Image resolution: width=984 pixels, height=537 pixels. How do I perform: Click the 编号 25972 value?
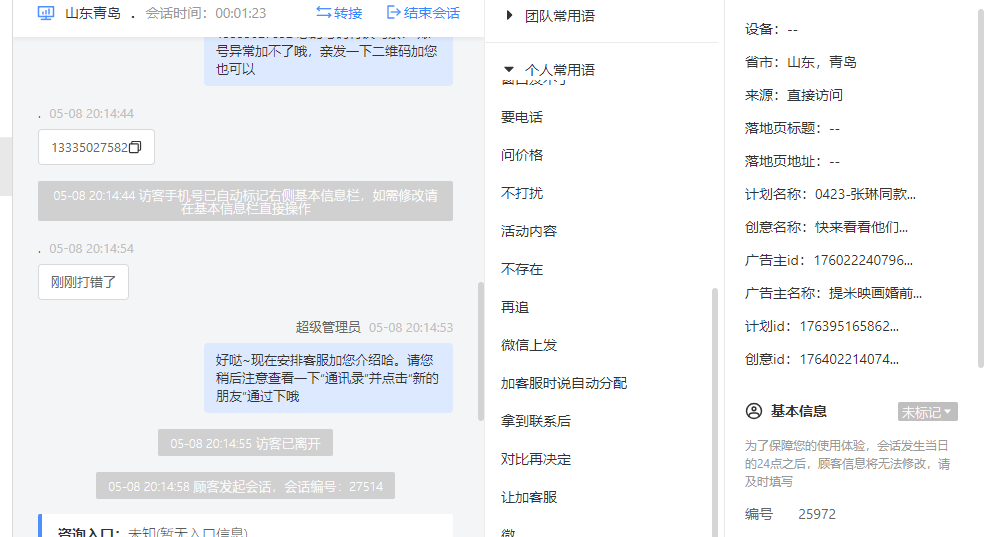pos(817,514)
